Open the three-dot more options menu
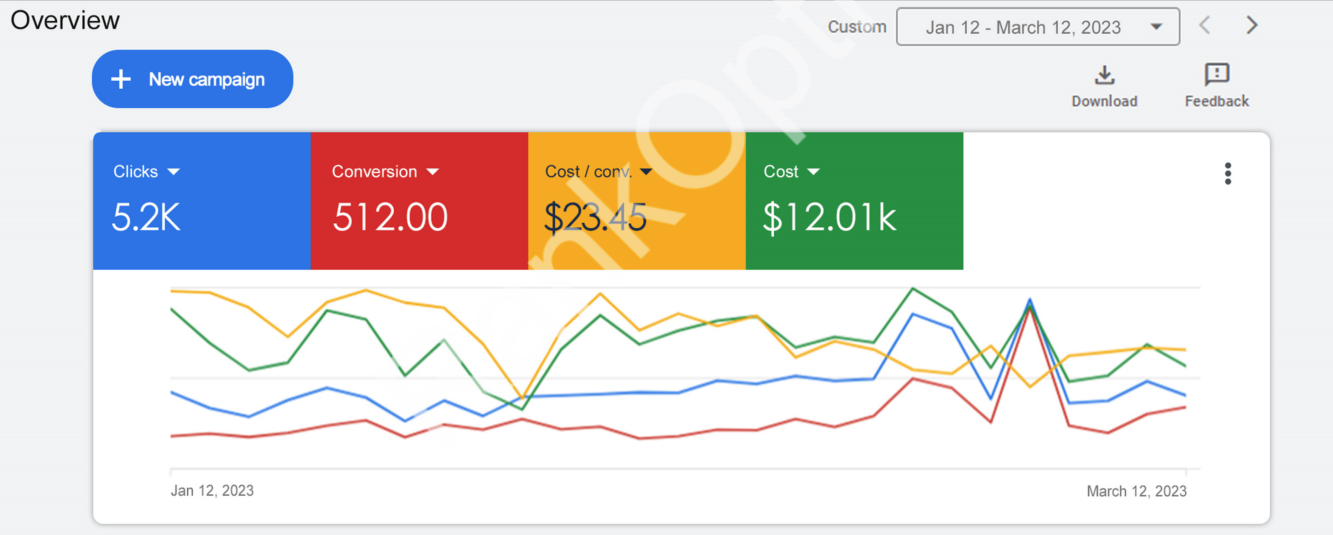 click(x=1228, y=174)
